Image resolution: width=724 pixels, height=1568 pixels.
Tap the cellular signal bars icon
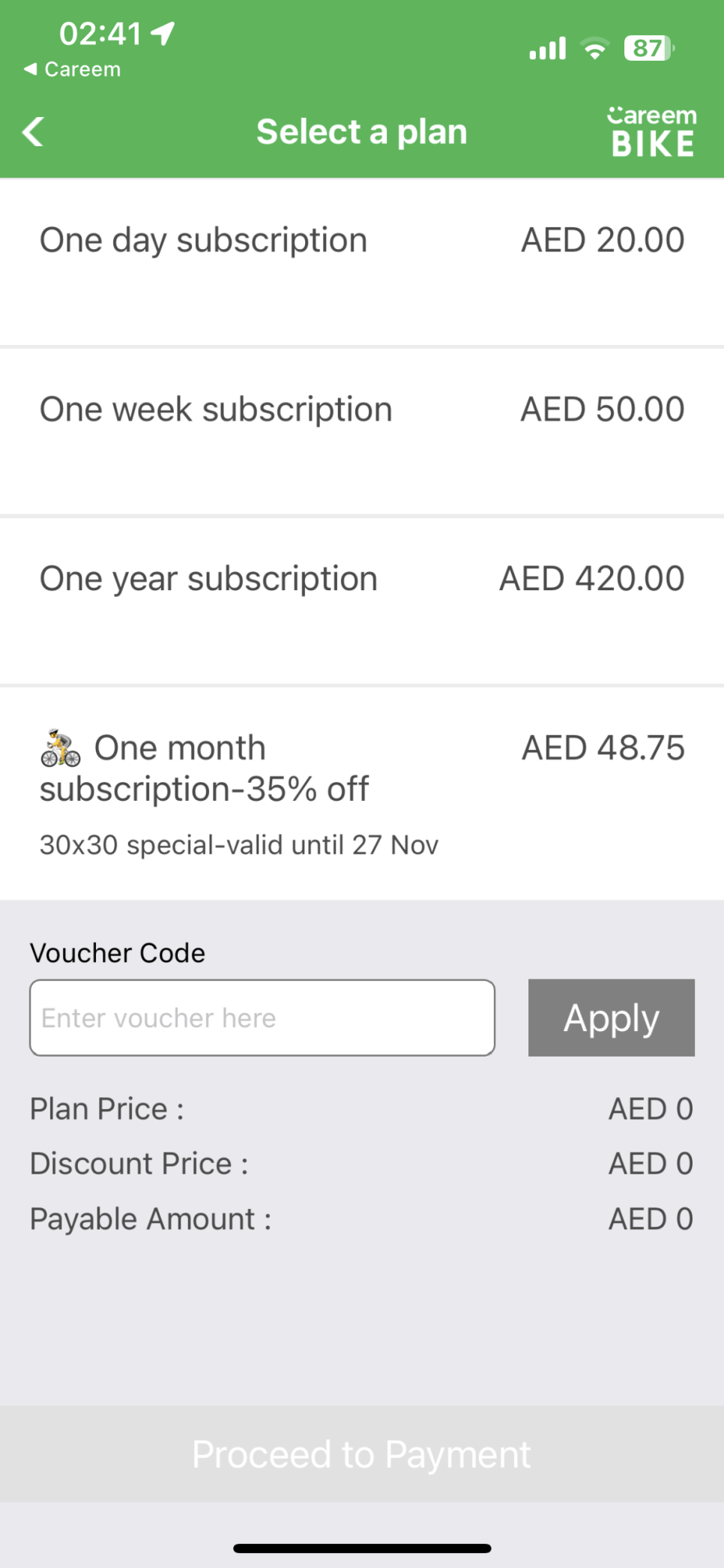pos(548,49)
